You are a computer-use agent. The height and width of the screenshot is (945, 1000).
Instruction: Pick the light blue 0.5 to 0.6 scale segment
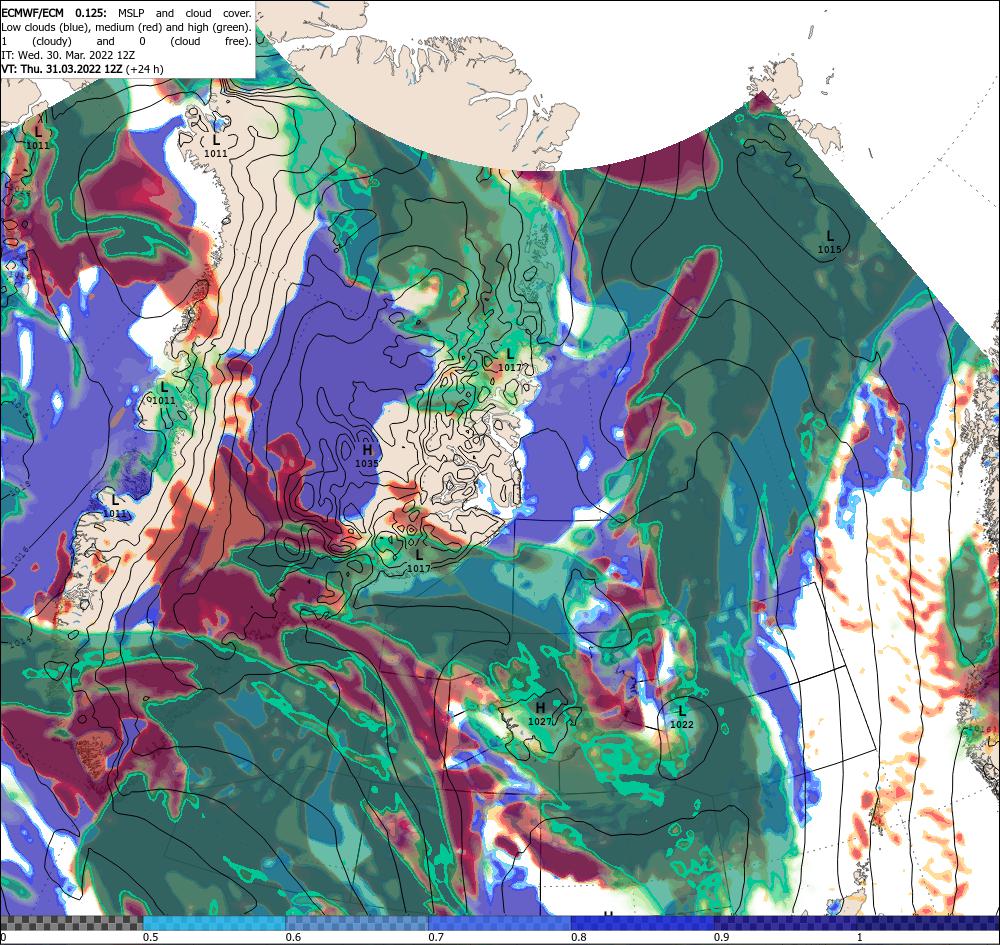pos(214,923)
